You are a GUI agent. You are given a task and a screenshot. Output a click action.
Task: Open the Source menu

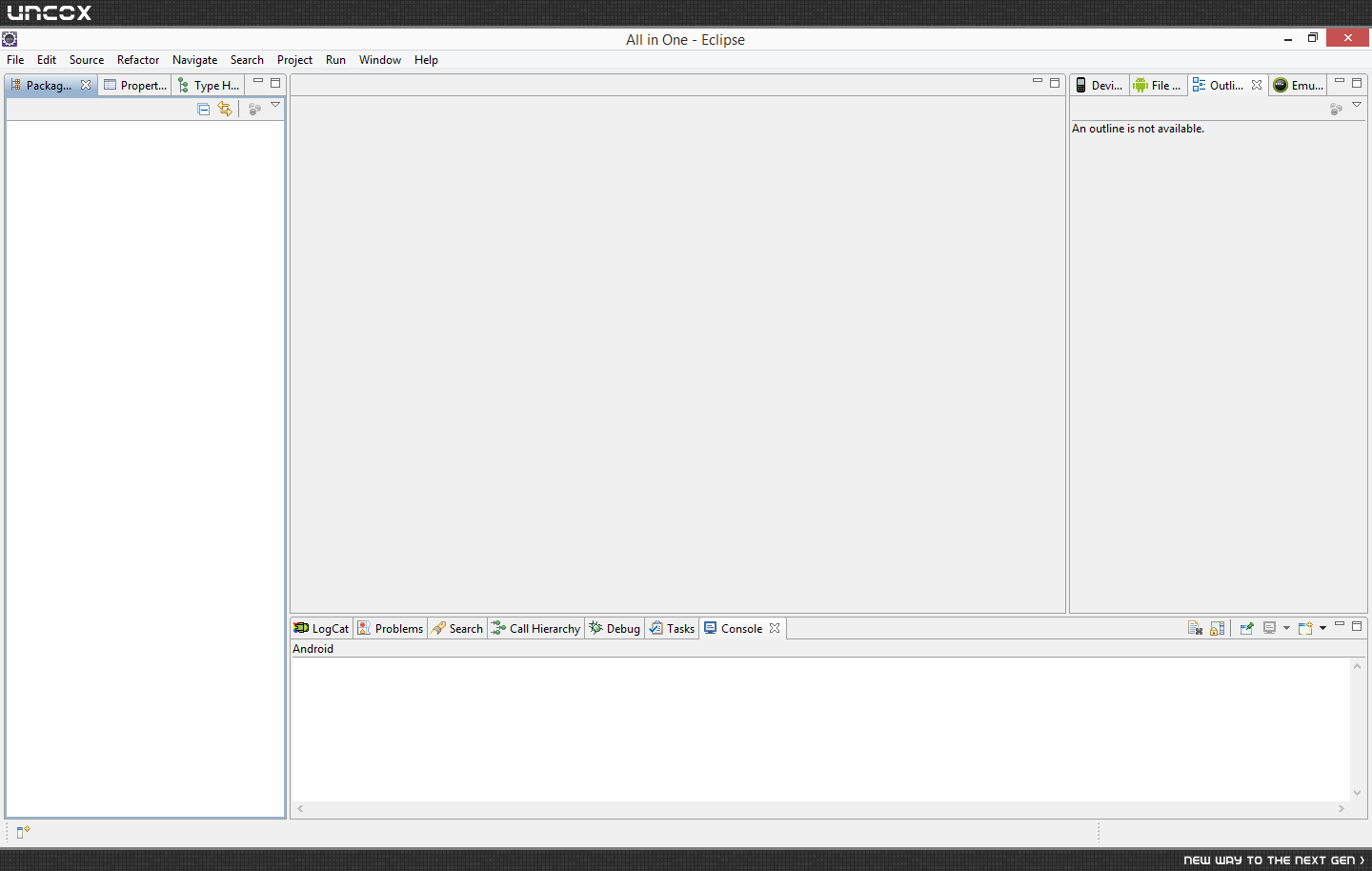87,59
